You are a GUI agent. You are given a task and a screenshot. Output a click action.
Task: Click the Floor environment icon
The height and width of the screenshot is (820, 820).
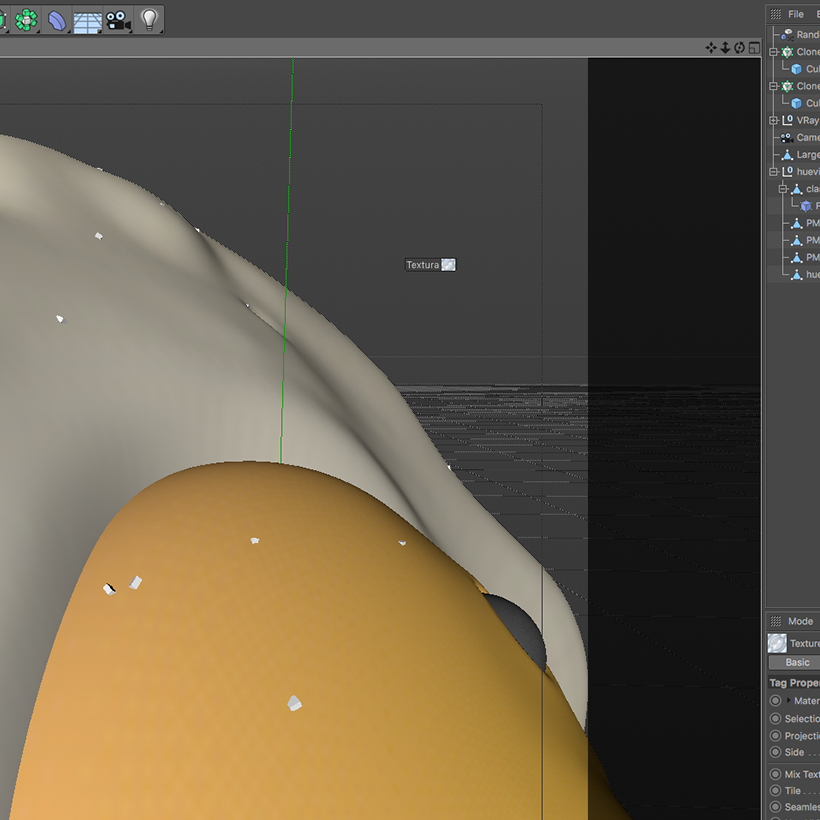click(87, 19)
